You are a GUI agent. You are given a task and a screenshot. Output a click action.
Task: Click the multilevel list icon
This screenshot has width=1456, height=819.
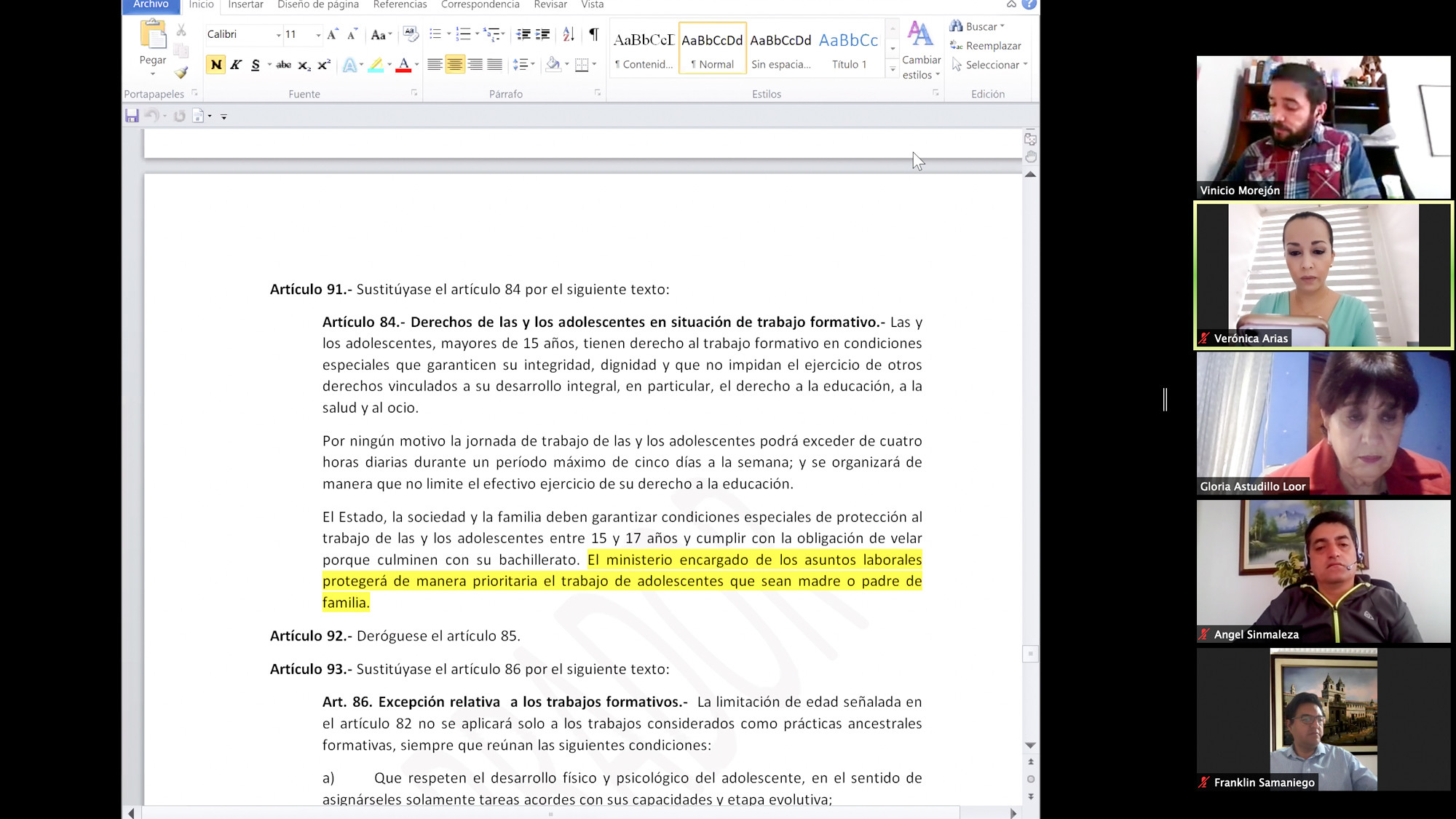click(491, 34)
